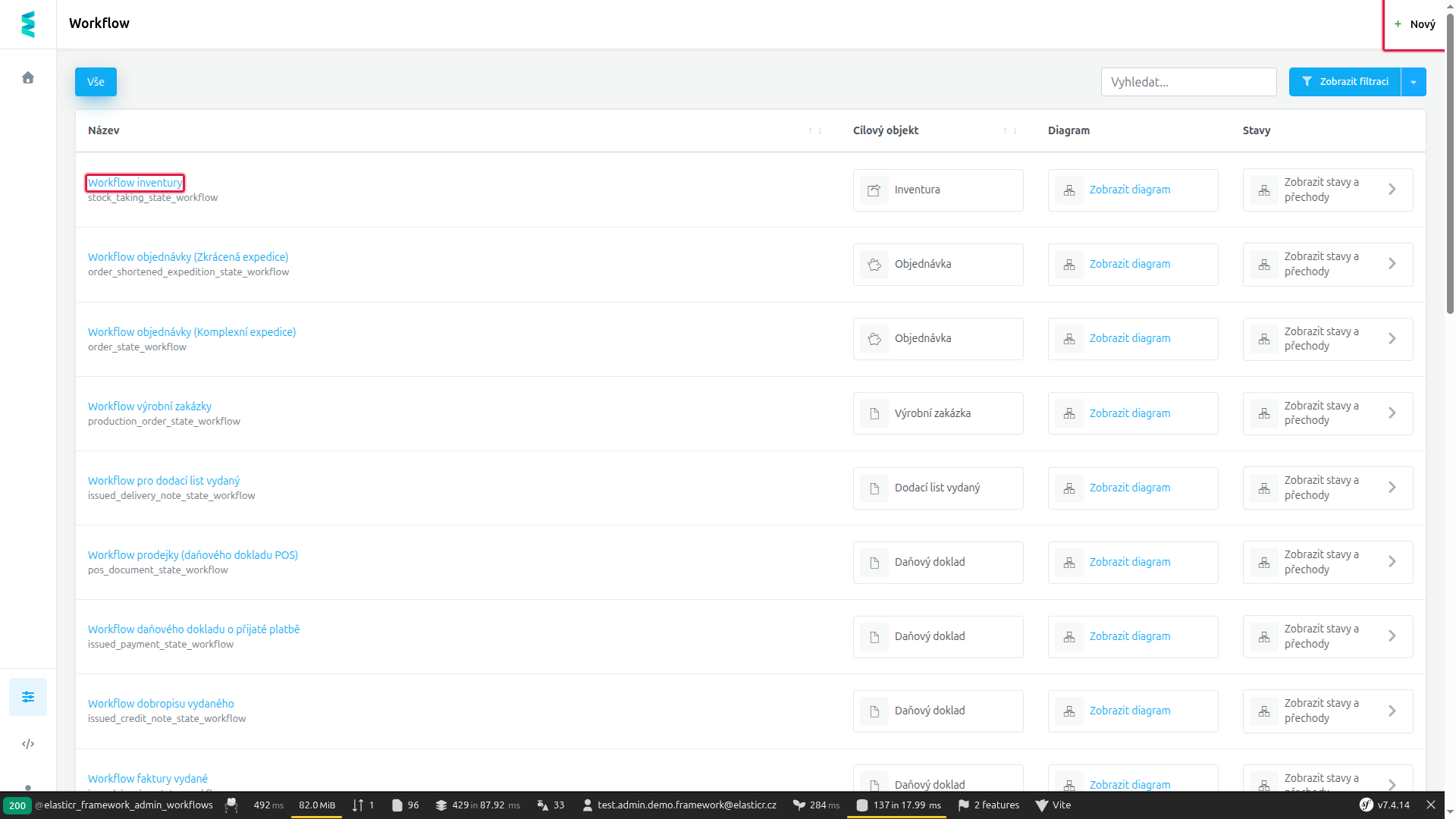Open the home icon in sidebar
1456x819 pixels.
tap(28, 77)
